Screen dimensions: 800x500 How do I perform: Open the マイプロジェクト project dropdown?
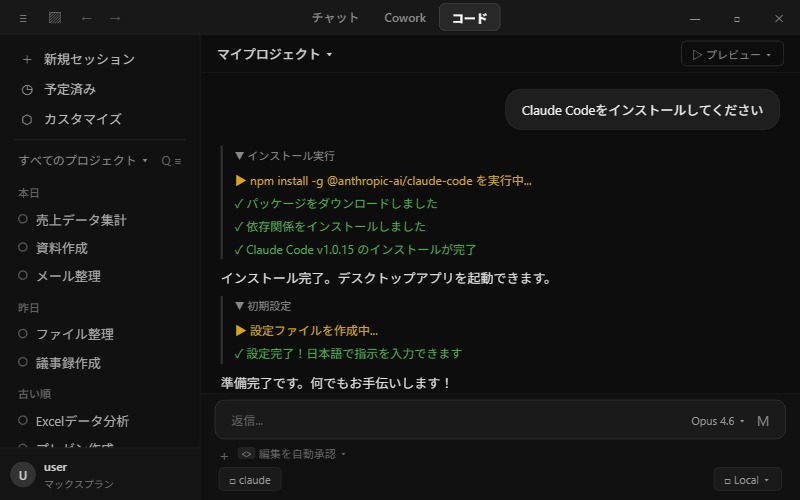(274, 54)
